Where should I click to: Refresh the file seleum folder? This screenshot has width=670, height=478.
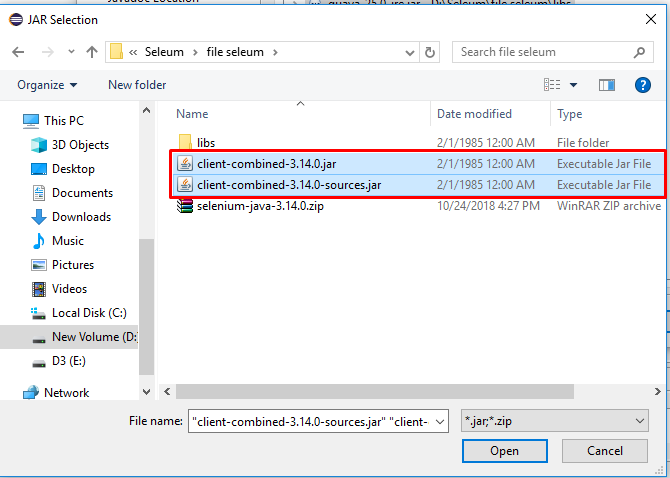(x=429, y=53)
